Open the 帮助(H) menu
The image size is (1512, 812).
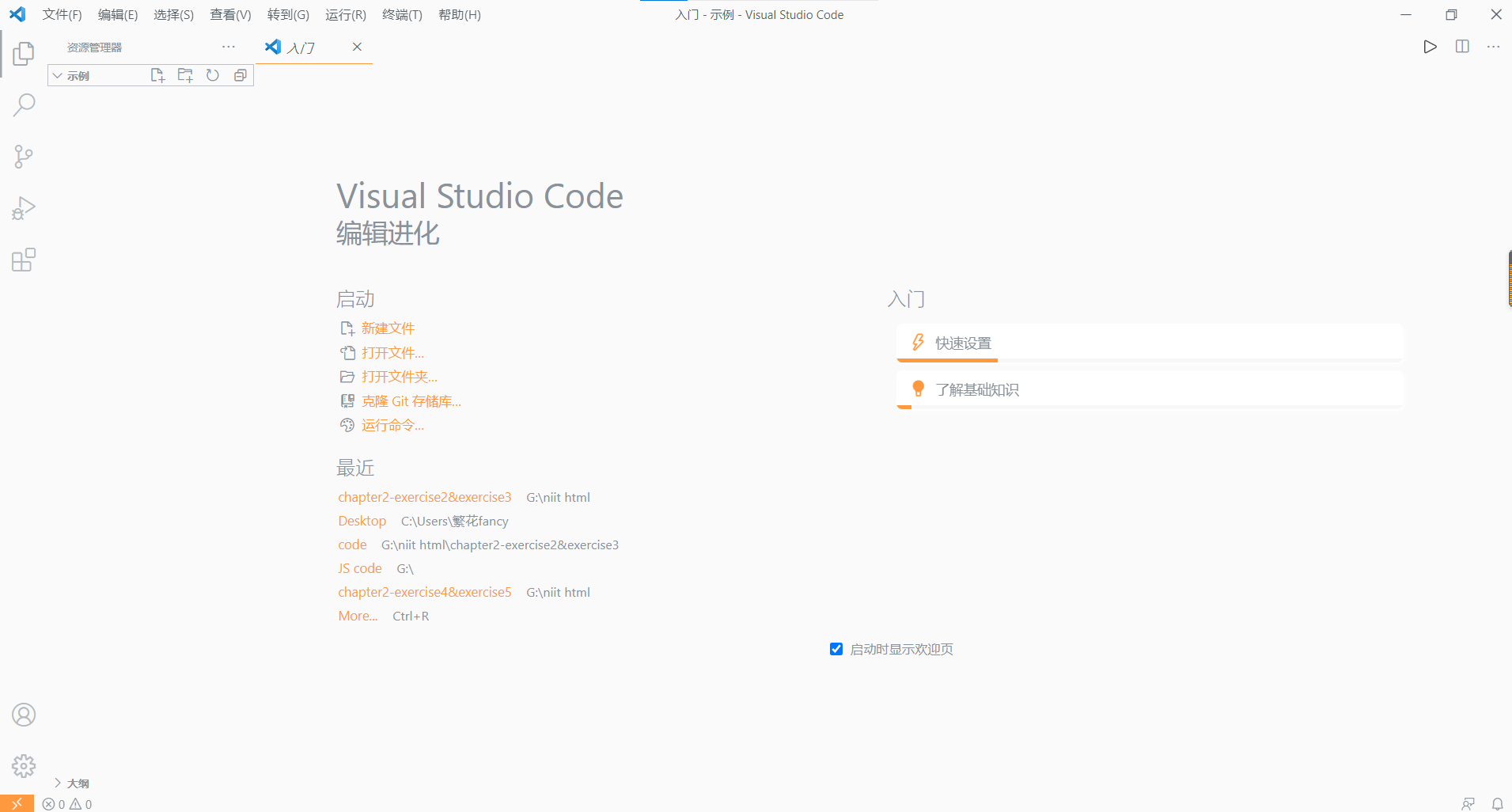click(x=460, y=14)
